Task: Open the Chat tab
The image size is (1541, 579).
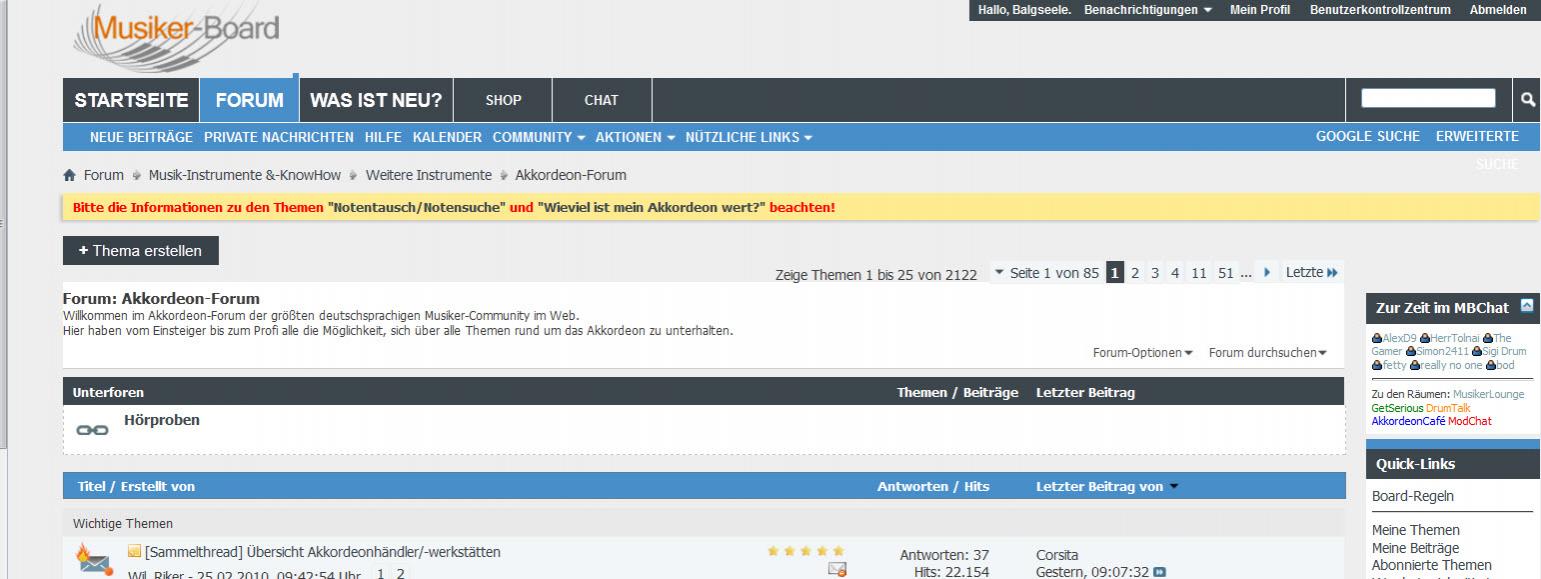Action: [x=602, y=100]
